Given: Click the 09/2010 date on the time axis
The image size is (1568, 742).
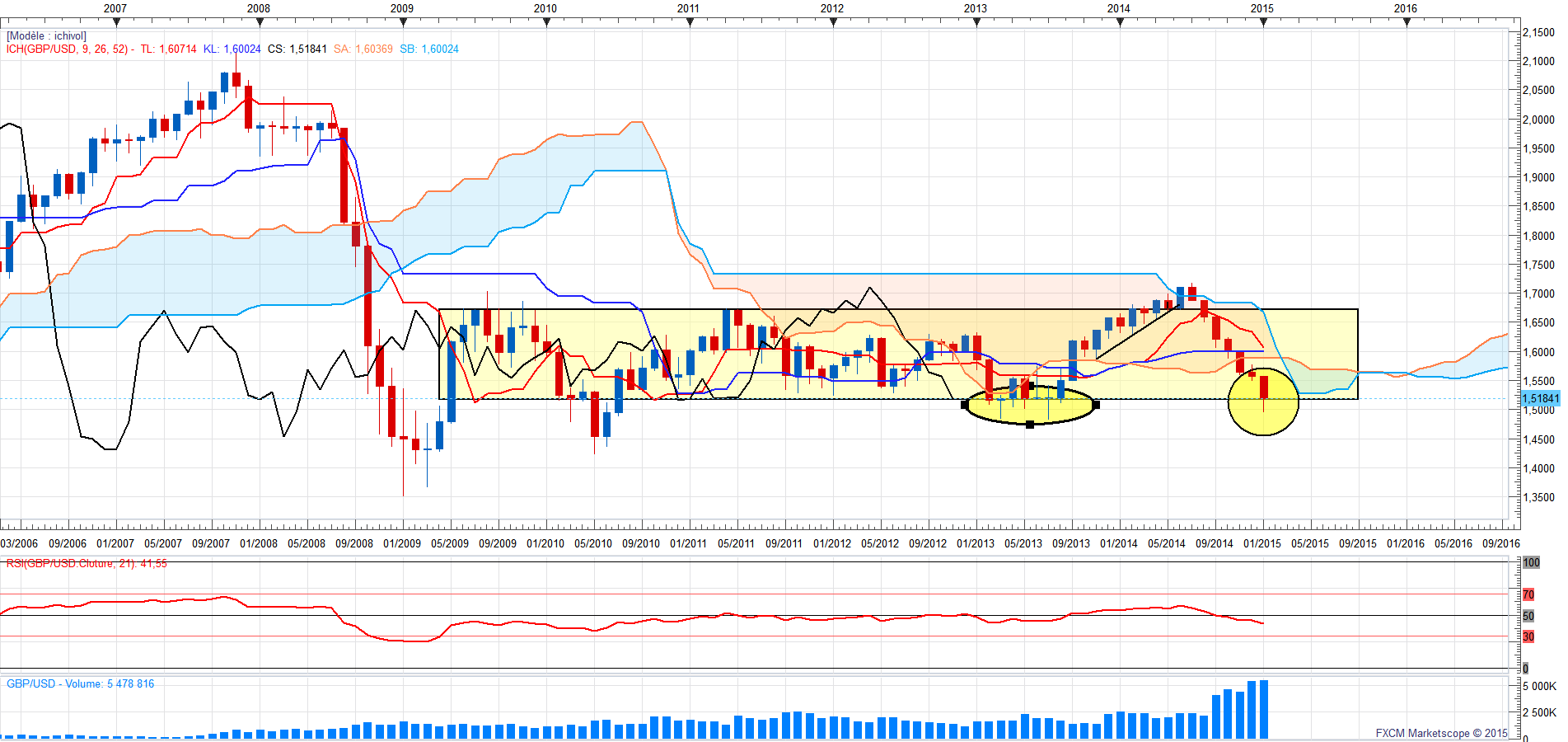Looking at the screenshot, I should [641, 544].
